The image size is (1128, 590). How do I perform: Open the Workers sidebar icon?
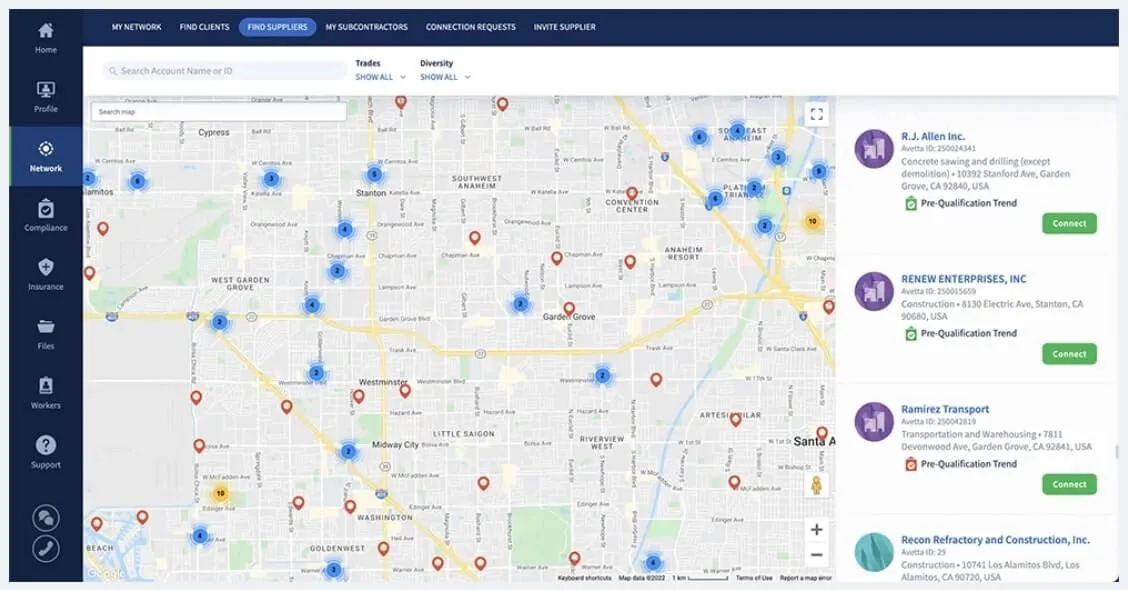pos(45,386)
